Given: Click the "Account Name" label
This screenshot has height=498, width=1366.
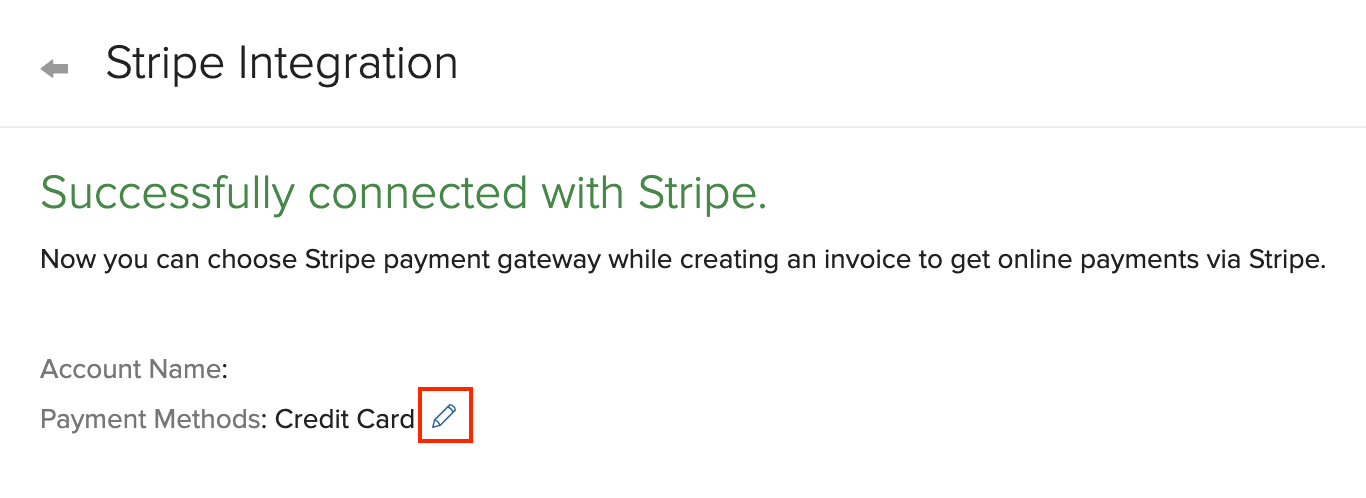Looking at the screenshot, I should click(130, 369).
